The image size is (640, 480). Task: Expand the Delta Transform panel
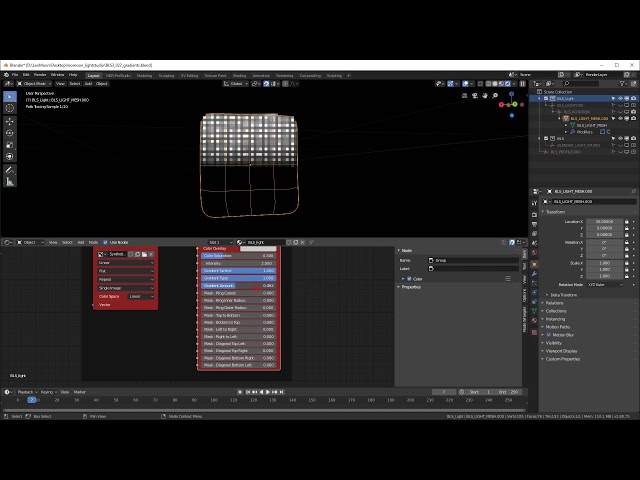pyautogui.click(x=564, y=295)
